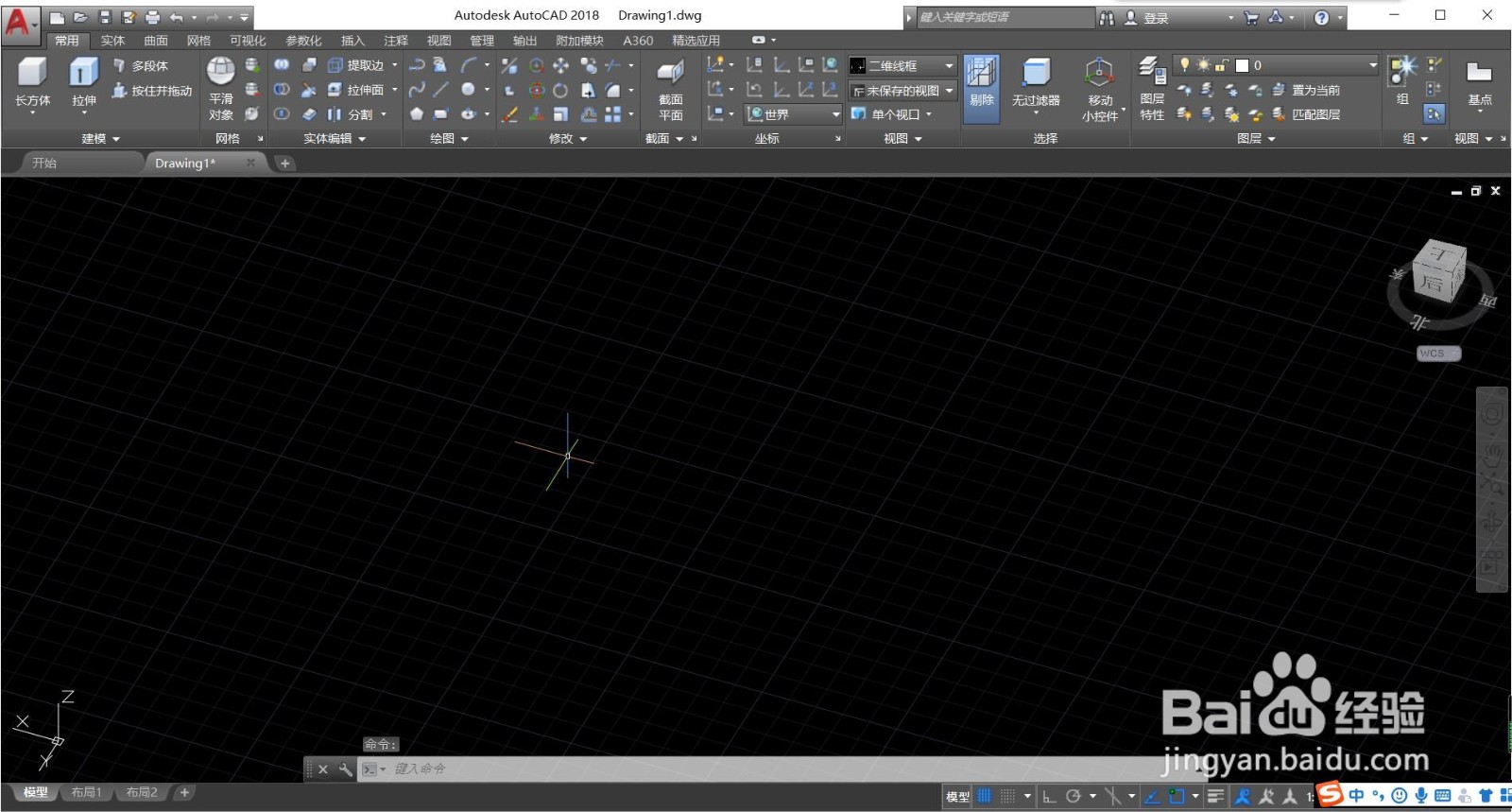Open the 实体 ribbon tab
1512x812 pixels.
112,41
